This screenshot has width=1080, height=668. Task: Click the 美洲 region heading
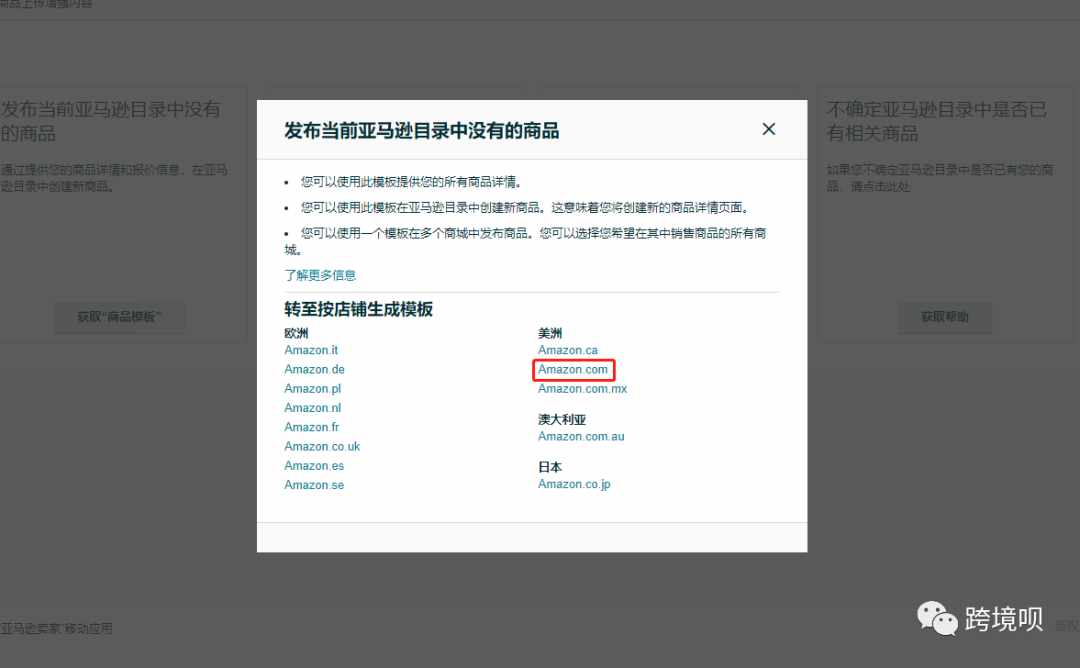550,333
